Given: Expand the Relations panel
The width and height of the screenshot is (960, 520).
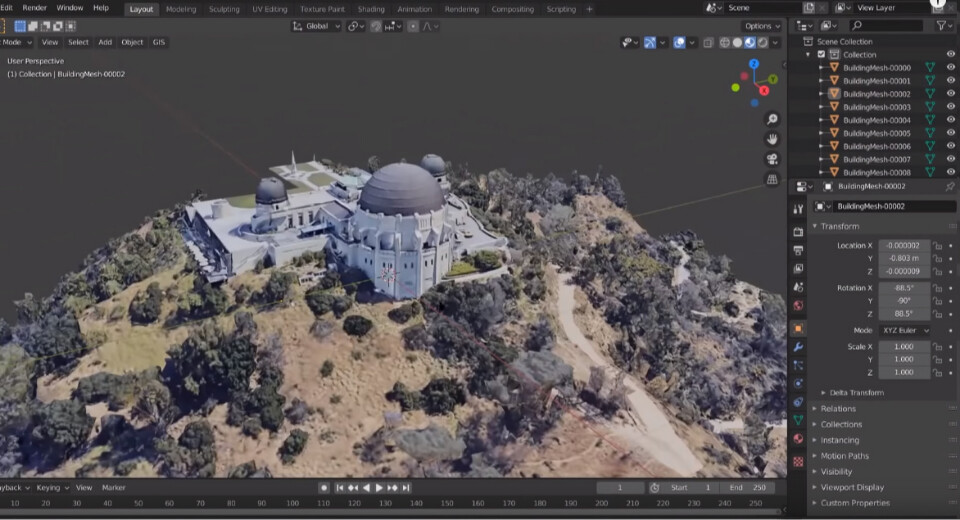Looking at the screenshot, I should click(838, 409).
